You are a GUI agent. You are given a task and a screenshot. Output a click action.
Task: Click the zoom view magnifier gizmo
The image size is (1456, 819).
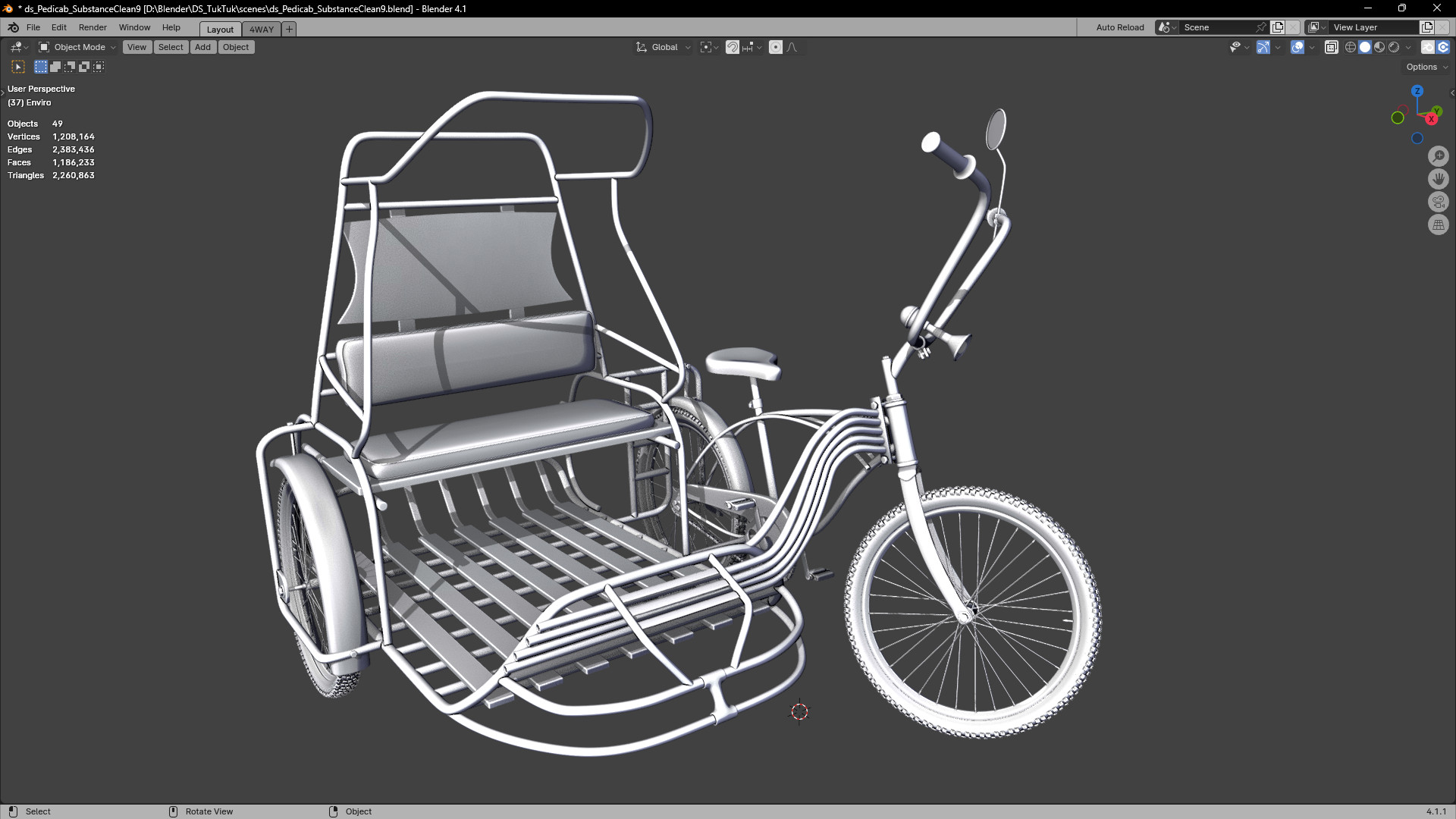[1439, 156]
